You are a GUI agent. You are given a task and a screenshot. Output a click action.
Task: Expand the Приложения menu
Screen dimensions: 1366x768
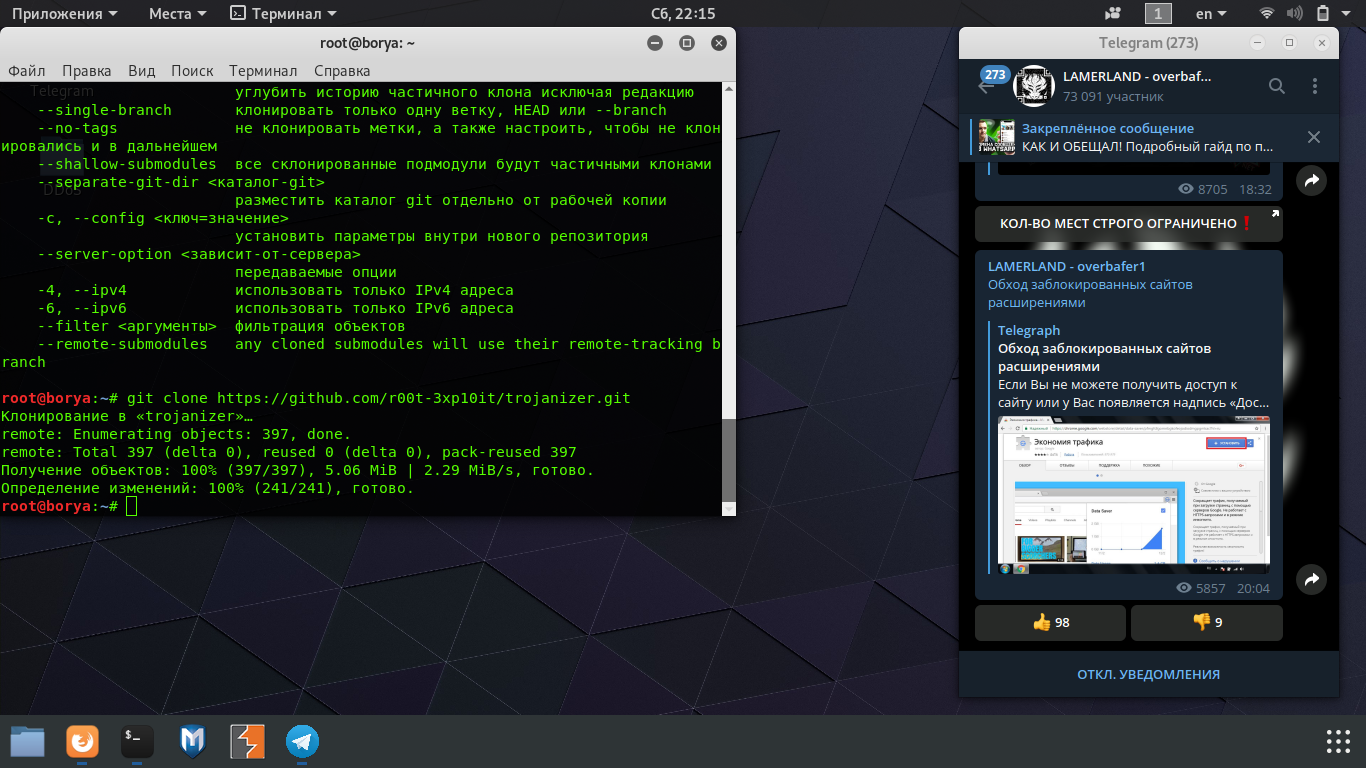point(64,13)
